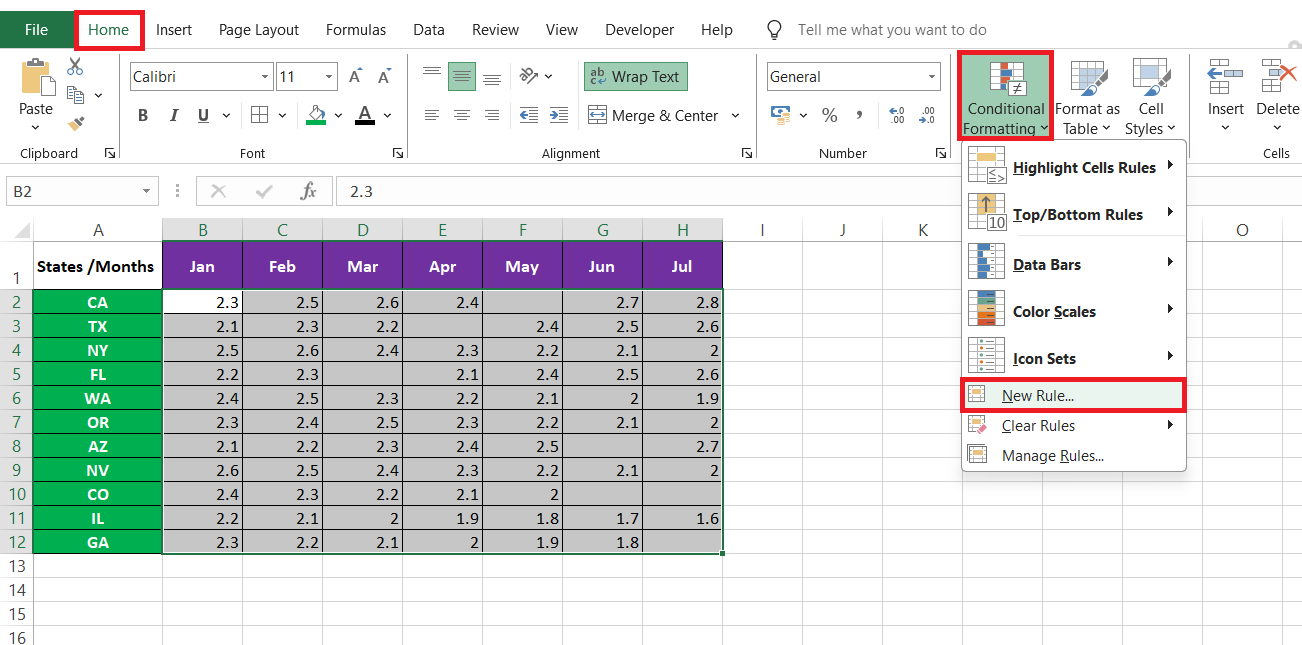Apply comma style format

coord(859,116)
